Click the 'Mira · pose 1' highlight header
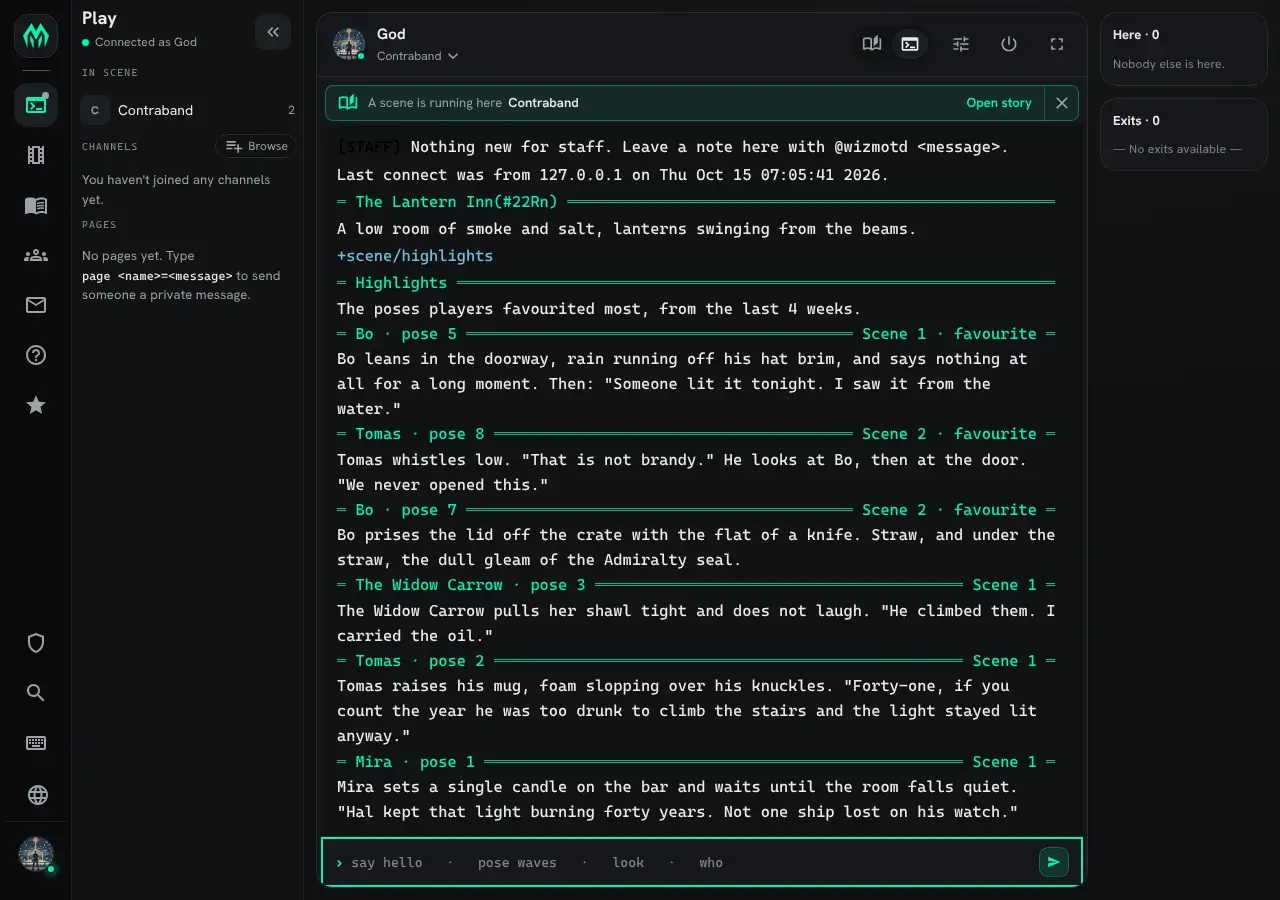Screen dimensions: 1280x900 pos(415,762)
